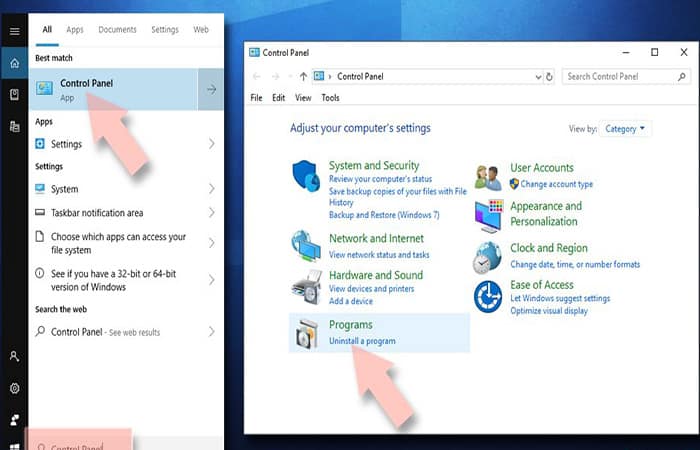Click the Ease of Access icon
Screen dimensions: 700x450
488,296
